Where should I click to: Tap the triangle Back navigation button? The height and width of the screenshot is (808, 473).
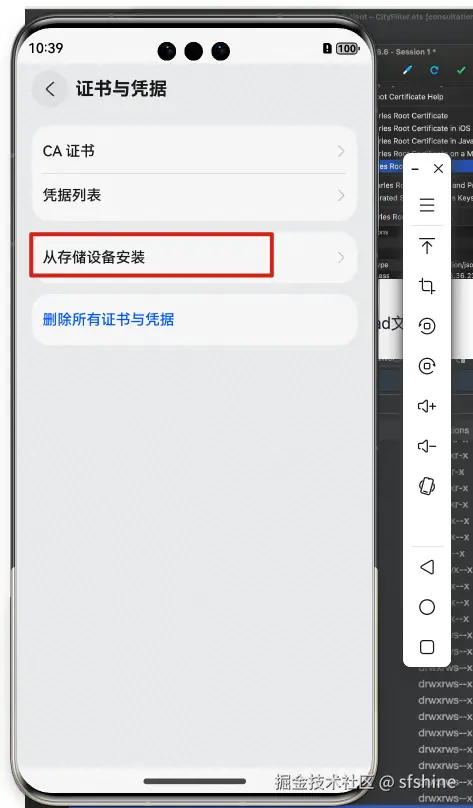click(427, 567)
